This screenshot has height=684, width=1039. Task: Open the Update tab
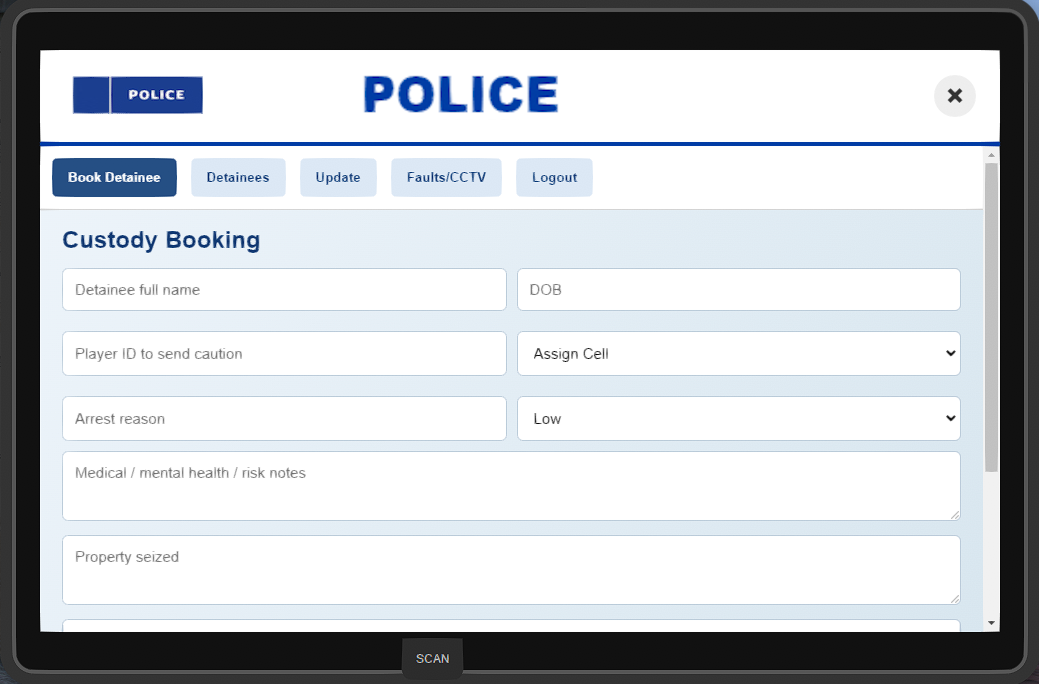coord(338,178)
